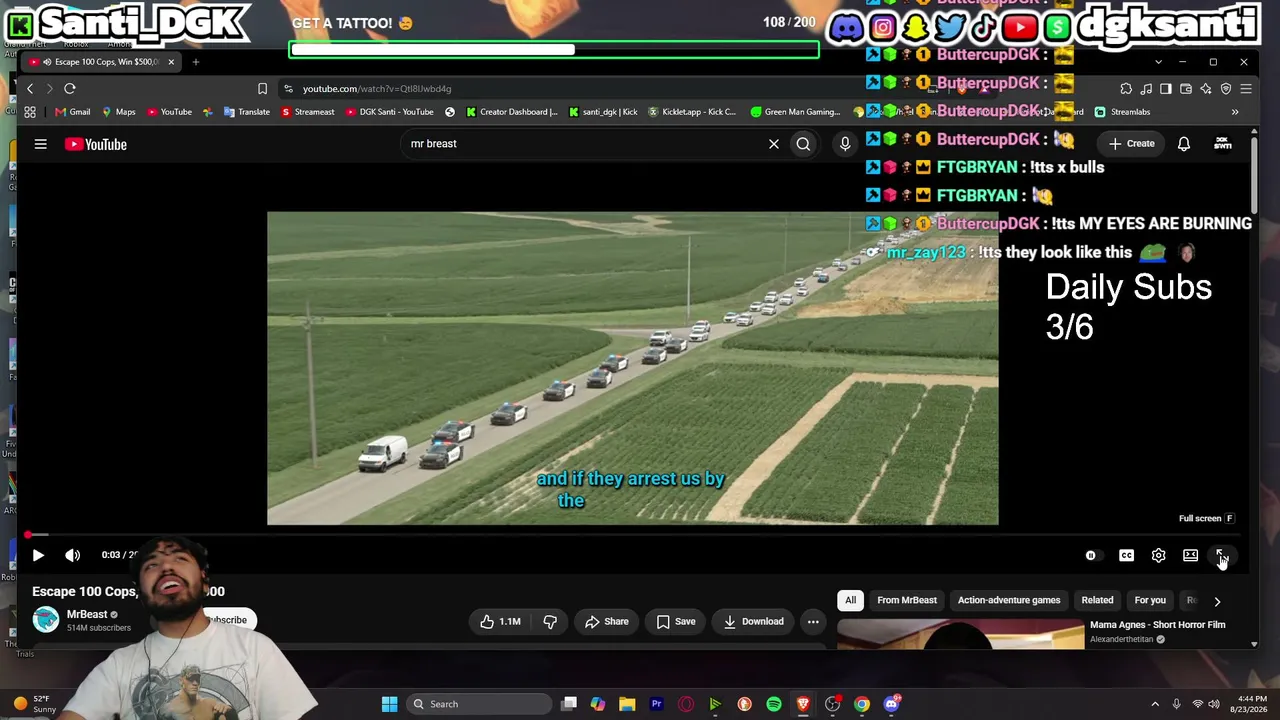Viewport: 1280px width, 720px height.
Task: Select the 'From MrBeast' filter chip
Action: (x=907, y=600)
